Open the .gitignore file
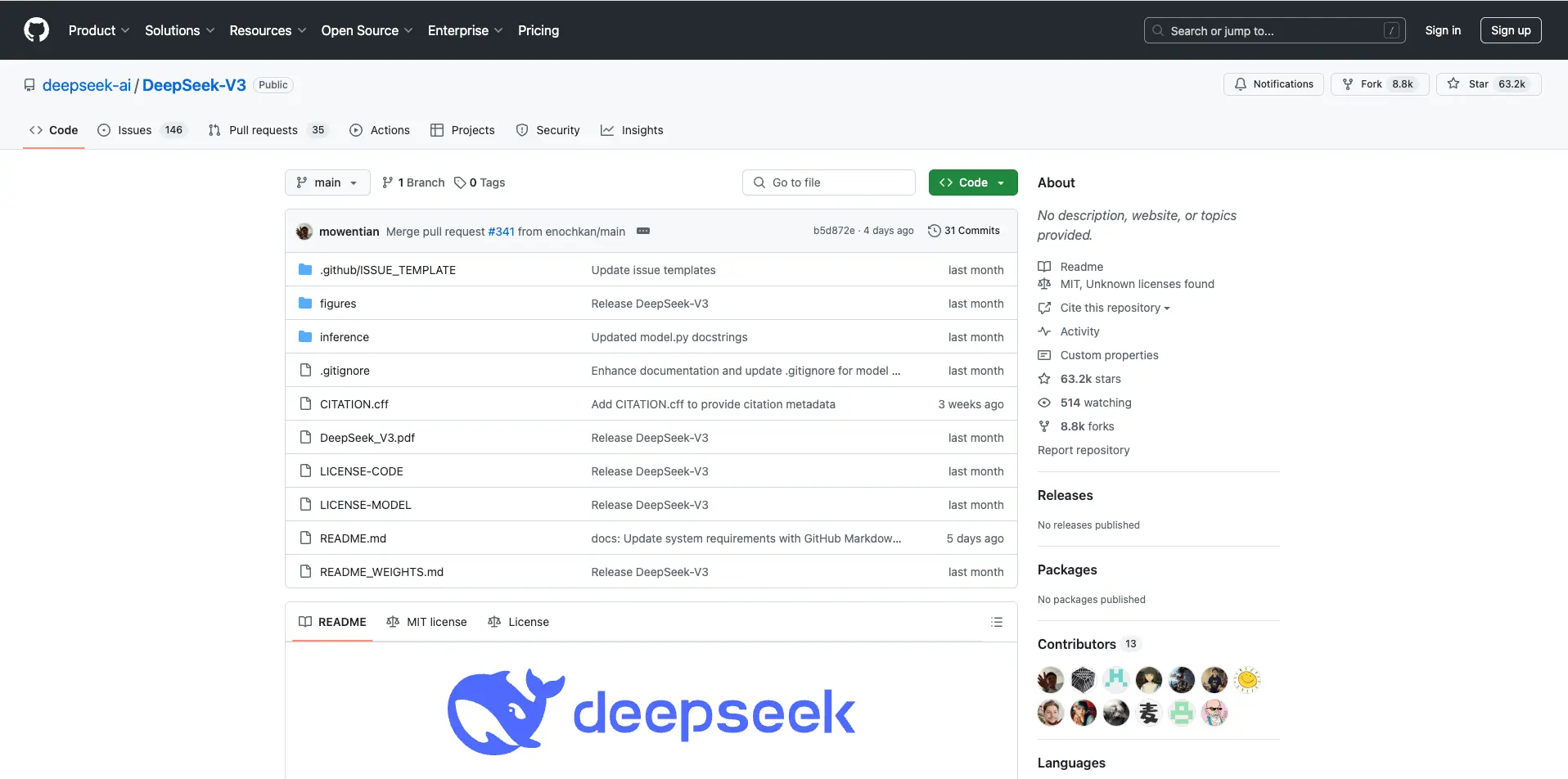The width and height of the screenshot is (1568, 779). [345, 371]
